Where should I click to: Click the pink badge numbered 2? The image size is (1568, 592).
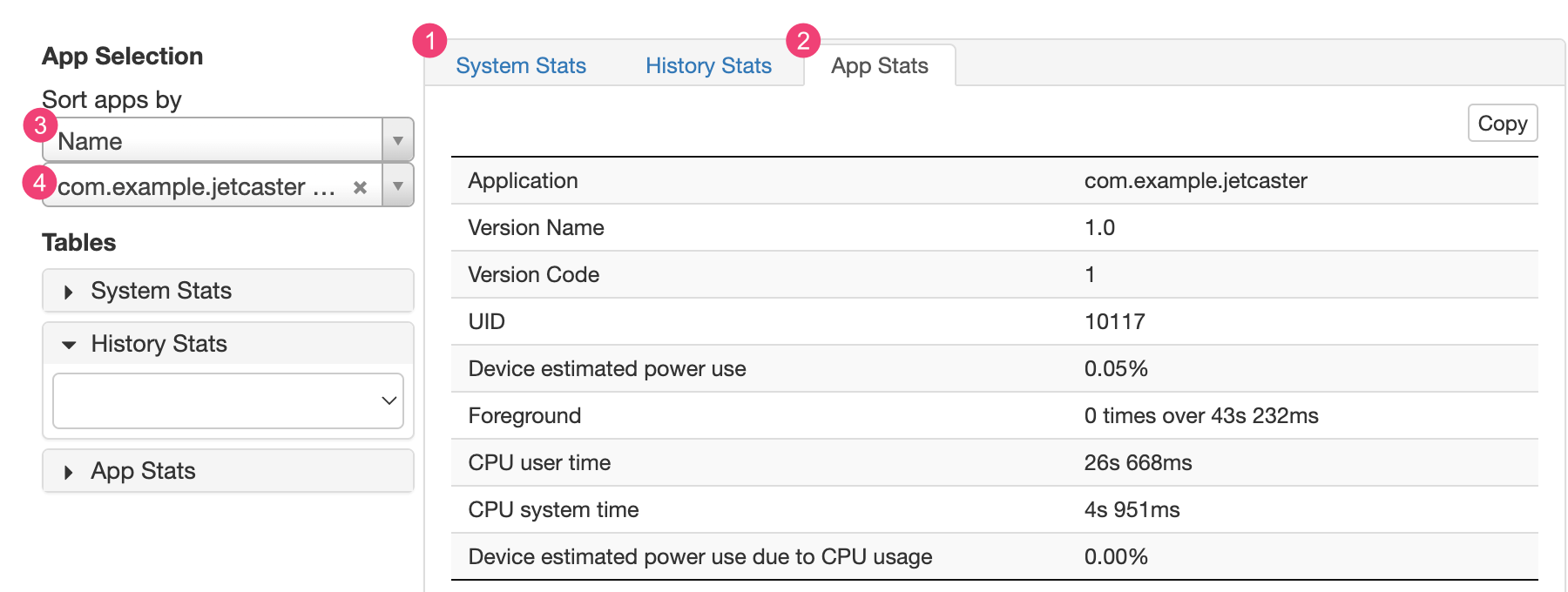[802, 41]
